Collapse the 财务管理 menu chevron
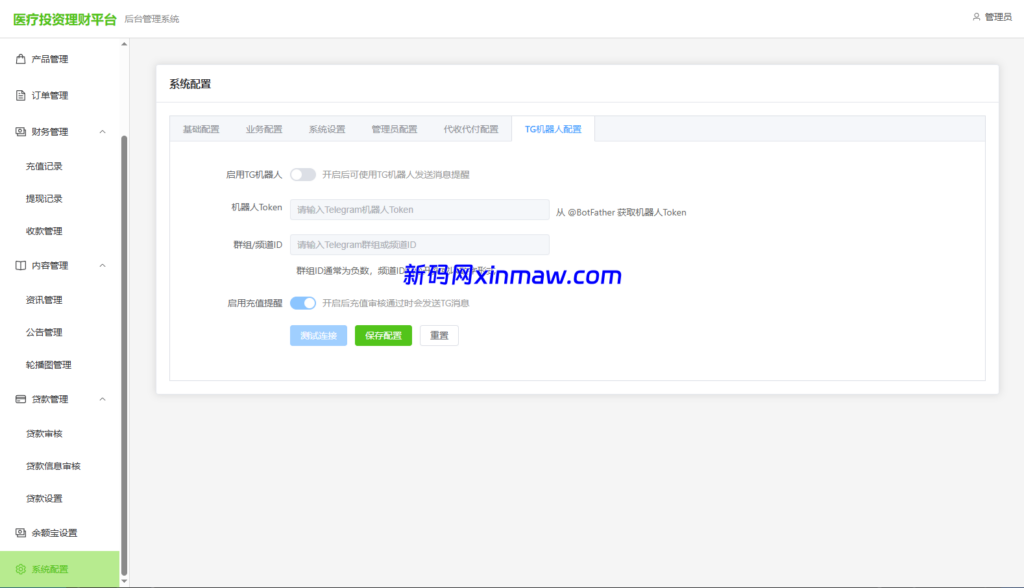 [103, 132]
